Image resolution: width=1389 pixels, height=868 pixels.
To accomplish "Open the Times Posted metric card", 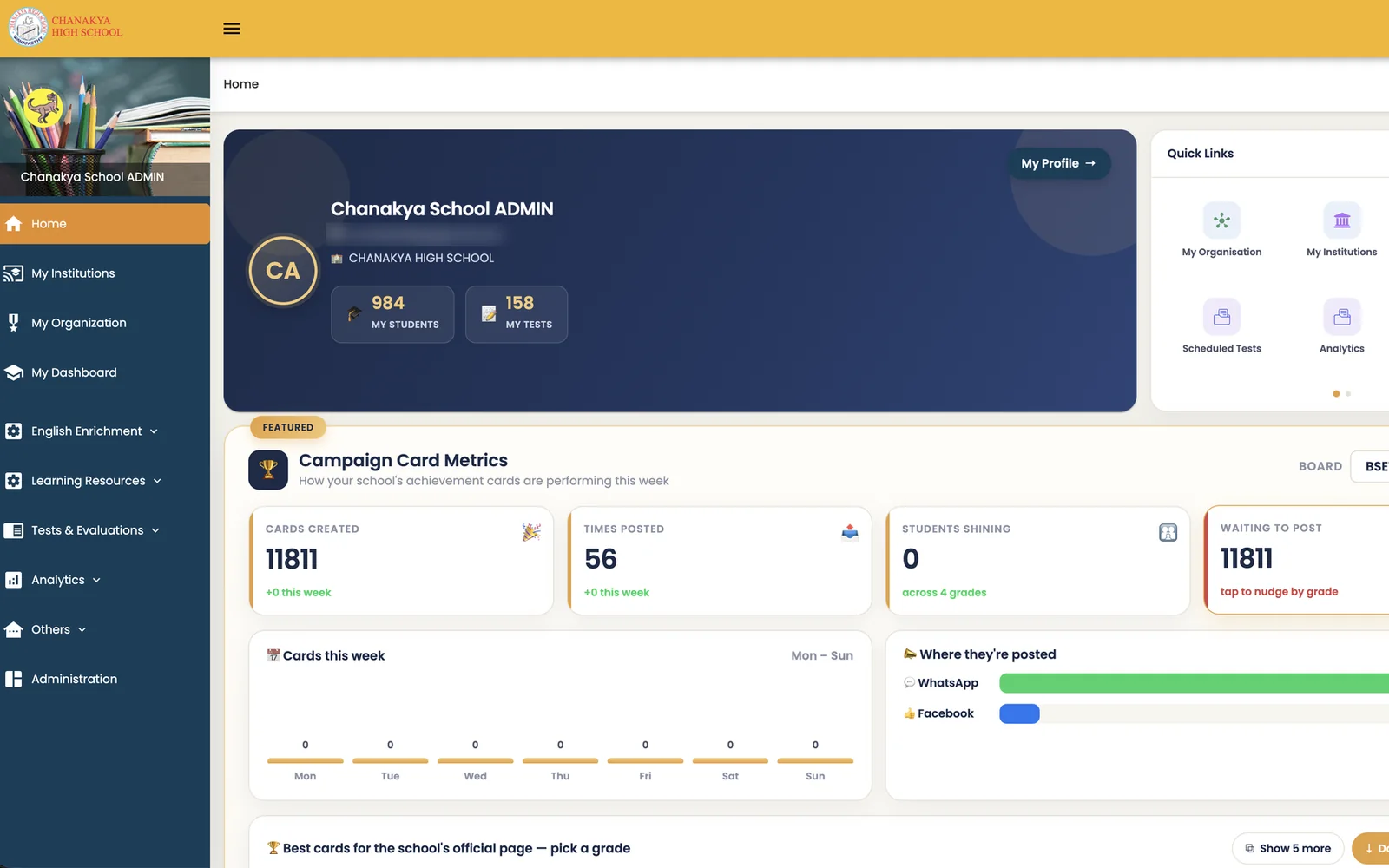I will point(720,561).
